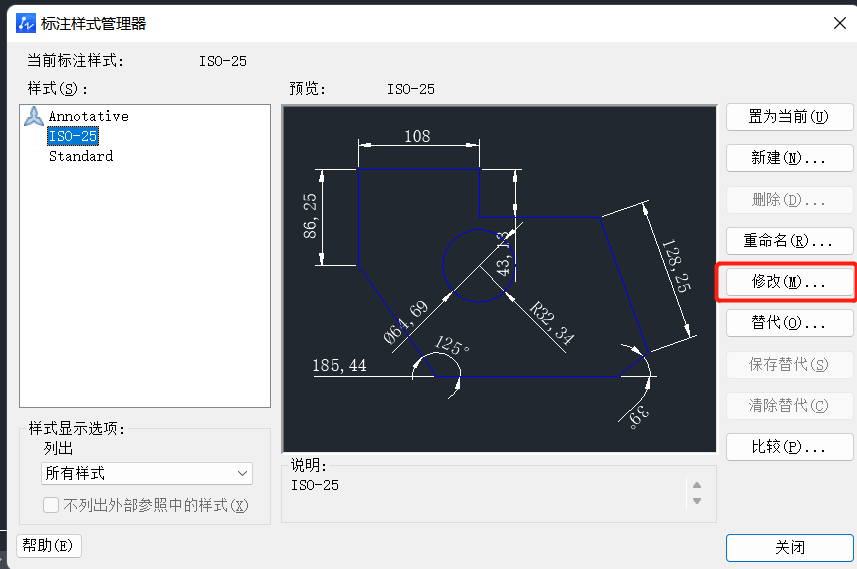857x569 pixels.
Task: Click the 关闭 button
Action: coord(789,548)
